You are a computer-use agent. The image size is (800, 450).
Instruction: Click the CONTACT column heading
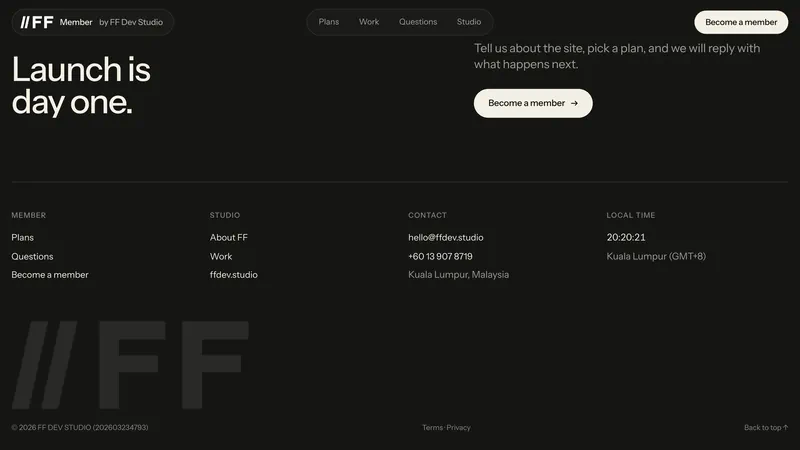coord(428,215)
